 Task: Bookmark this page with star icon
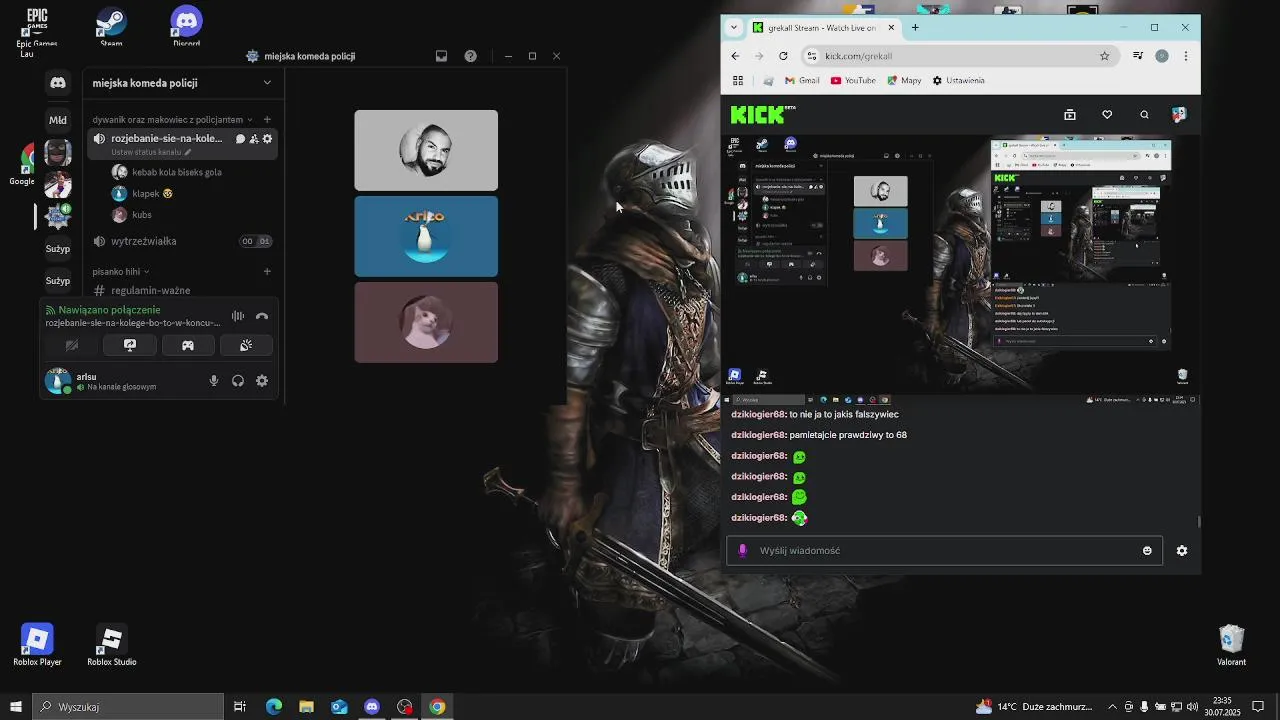(x=1105, y=56)
